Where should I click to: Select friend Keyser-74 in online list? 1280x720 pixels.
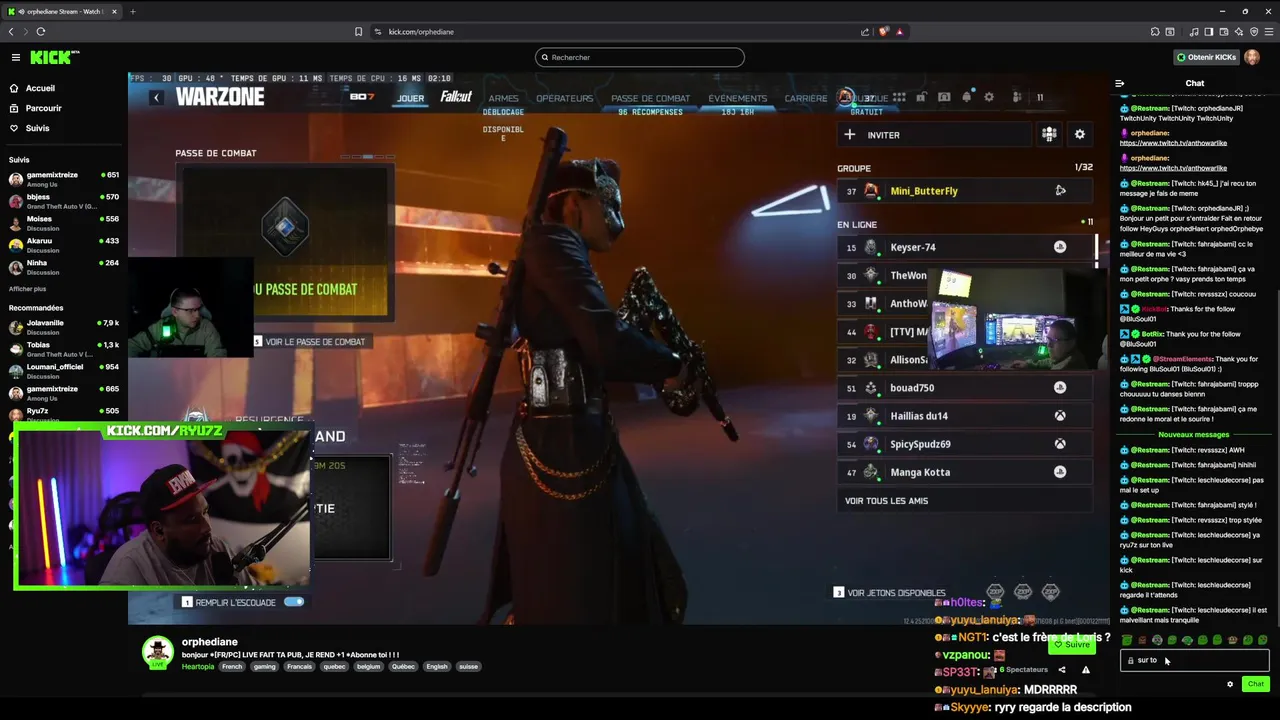tap(966, 247)
